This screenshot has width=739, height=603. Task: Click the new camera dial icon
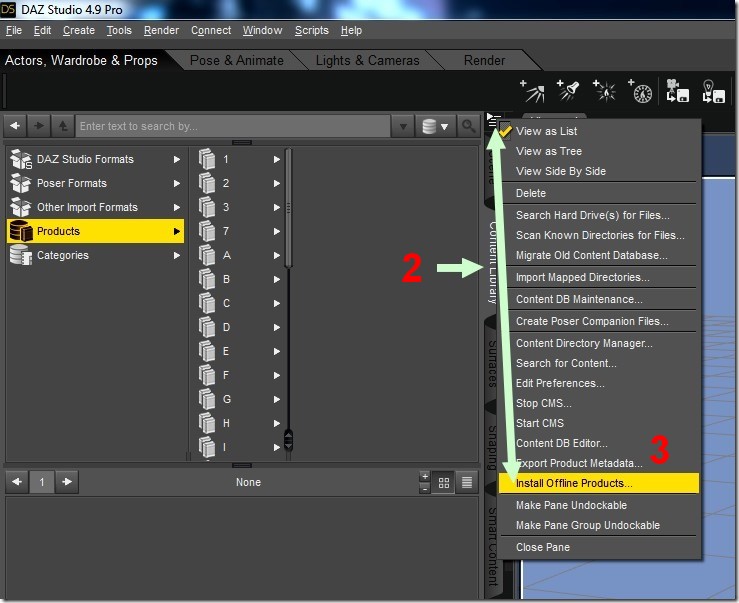coord(640,91)
